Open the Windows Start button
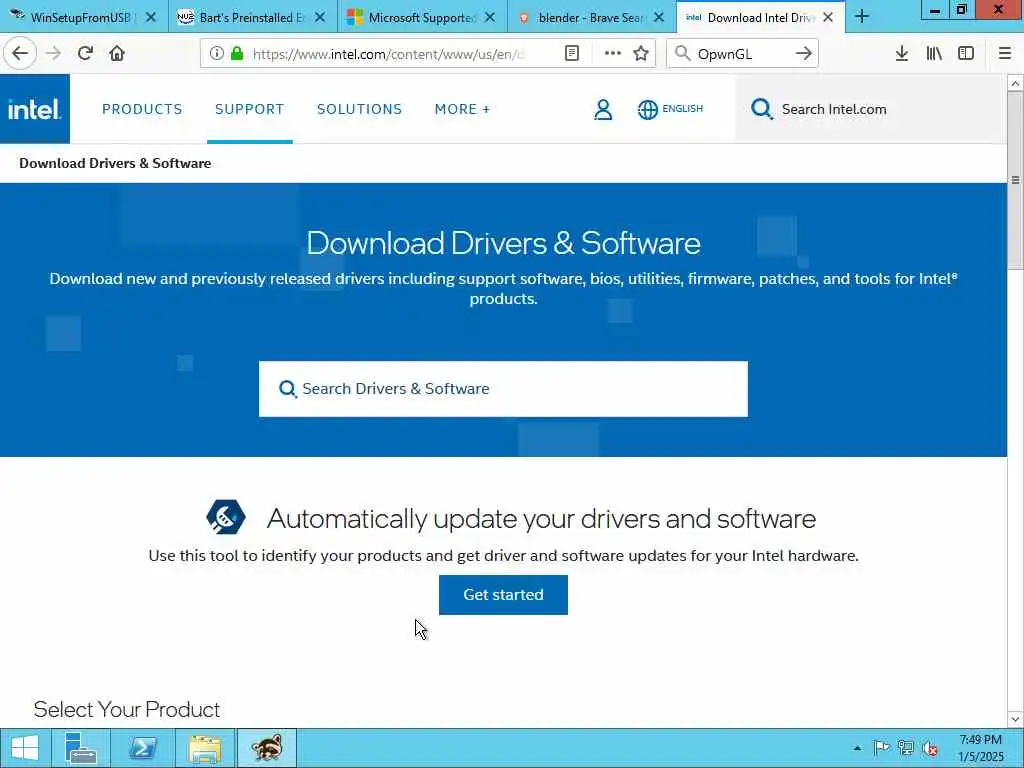1024x768 pixels. (24, 748)
